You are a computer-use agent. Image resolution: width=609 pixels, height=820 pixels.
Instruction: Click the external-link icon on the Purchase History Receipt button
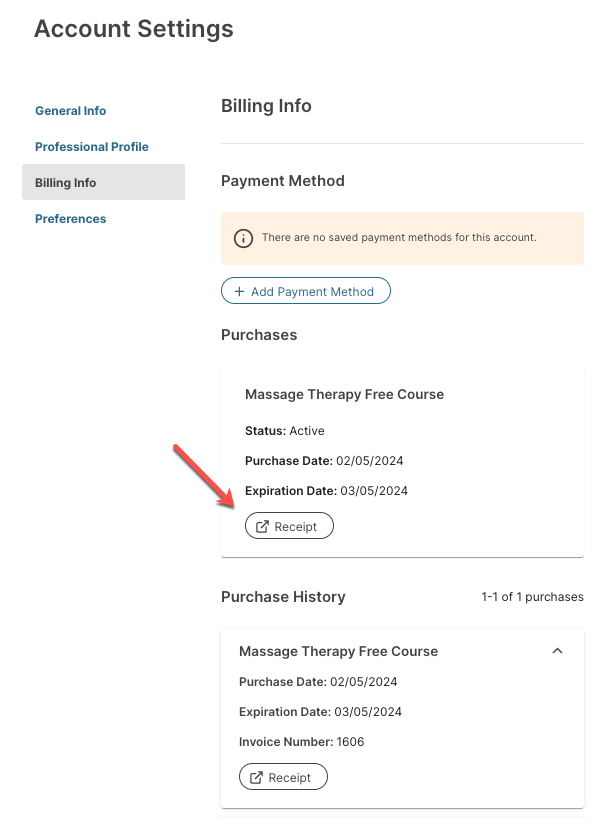coord(257,778)
